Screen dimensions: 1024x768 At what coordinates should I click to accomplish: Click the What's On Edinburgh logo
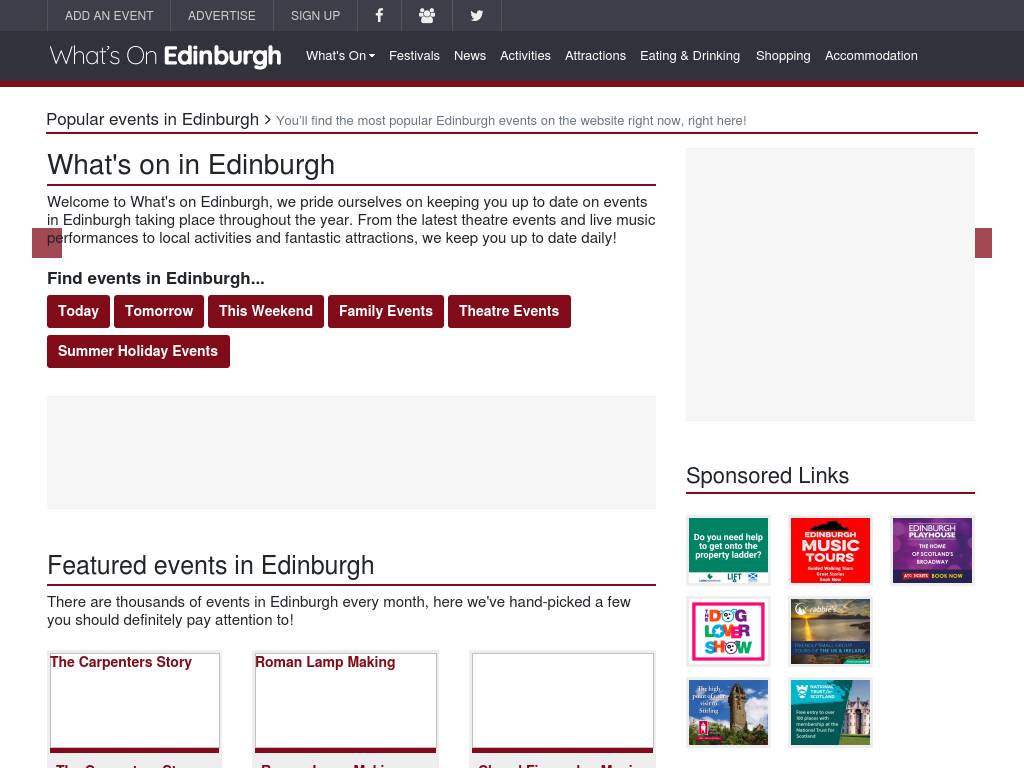pyautogui.click(x=165, y=56)
